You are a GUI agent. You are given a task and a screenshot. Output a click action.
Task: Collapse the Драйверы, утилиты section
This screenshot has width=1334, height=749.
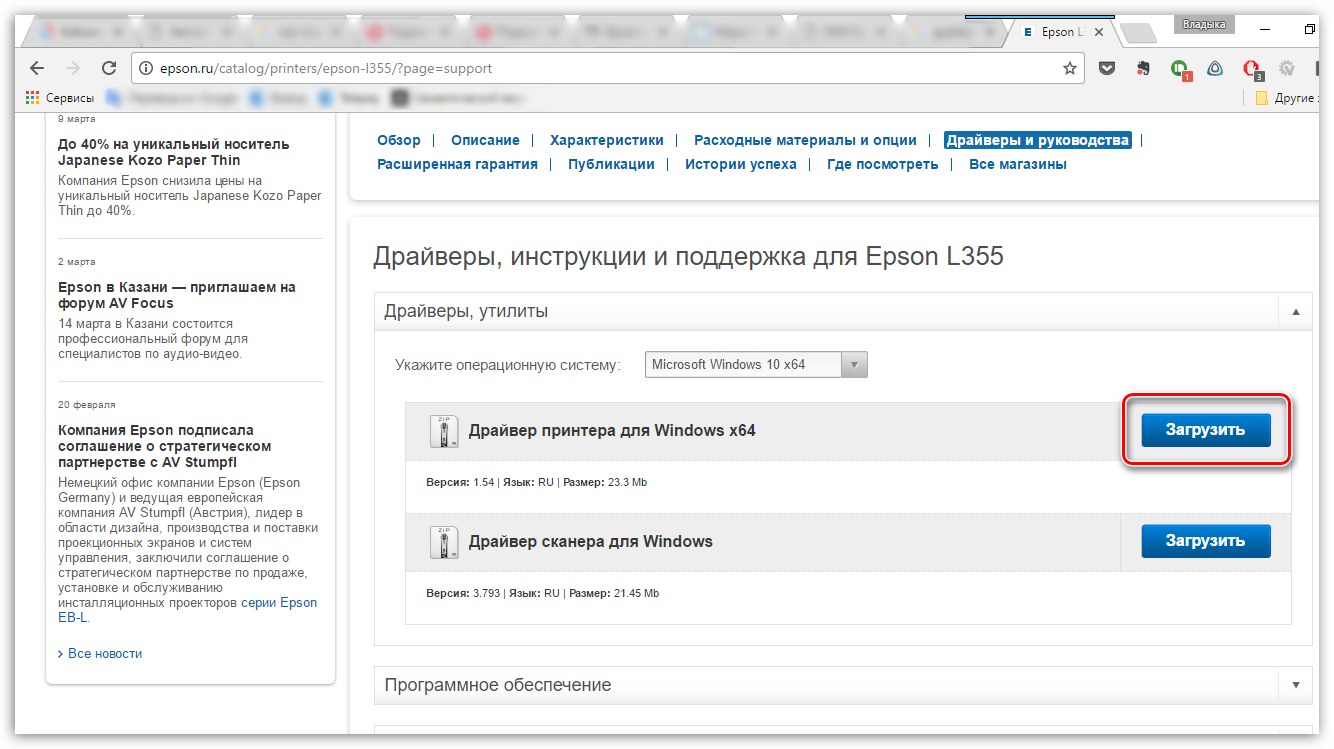[x=1295, y=312]
